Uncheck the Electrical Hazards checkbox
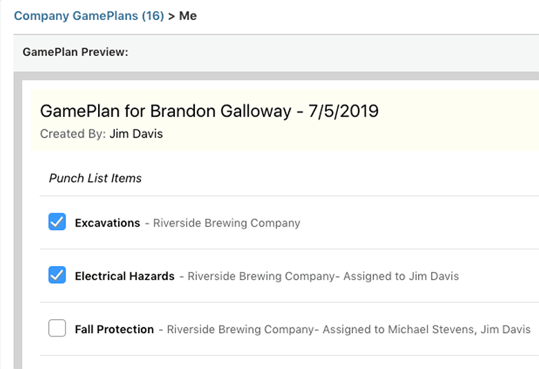This screenshot has width=539, height=369. (57, 275)
